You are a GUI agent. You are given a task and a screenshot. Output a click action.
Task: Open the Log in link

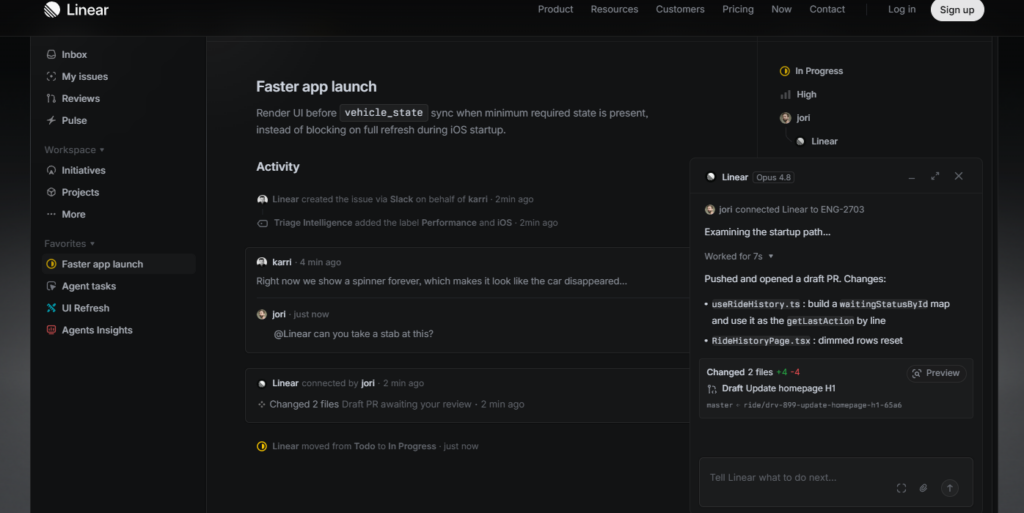click(x=901, y=9)
